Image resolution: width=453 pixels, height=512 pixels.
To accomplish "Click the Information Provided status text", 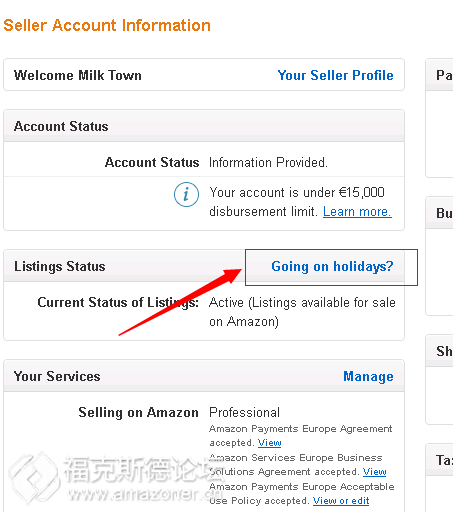I will pyautogui.click(x=268, y=163).
